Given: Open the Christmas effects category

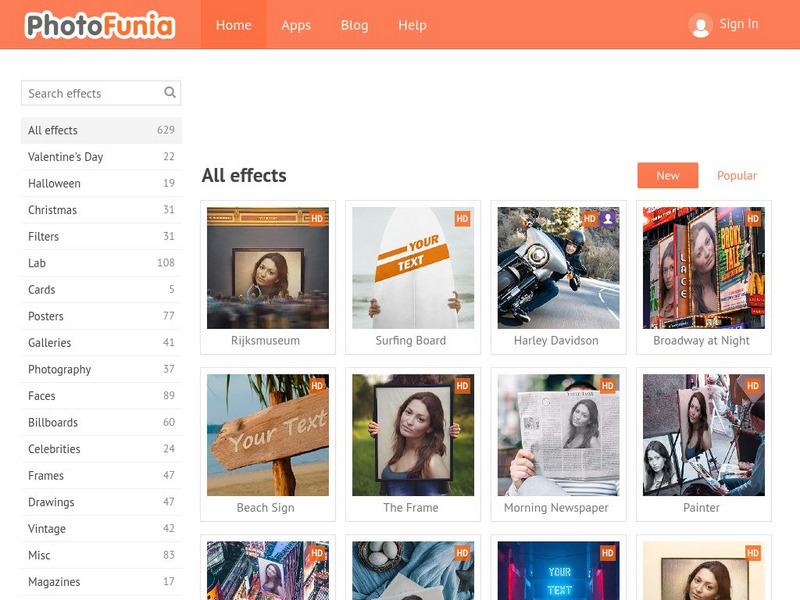Looking at the screenshot, I should (57, 209).
